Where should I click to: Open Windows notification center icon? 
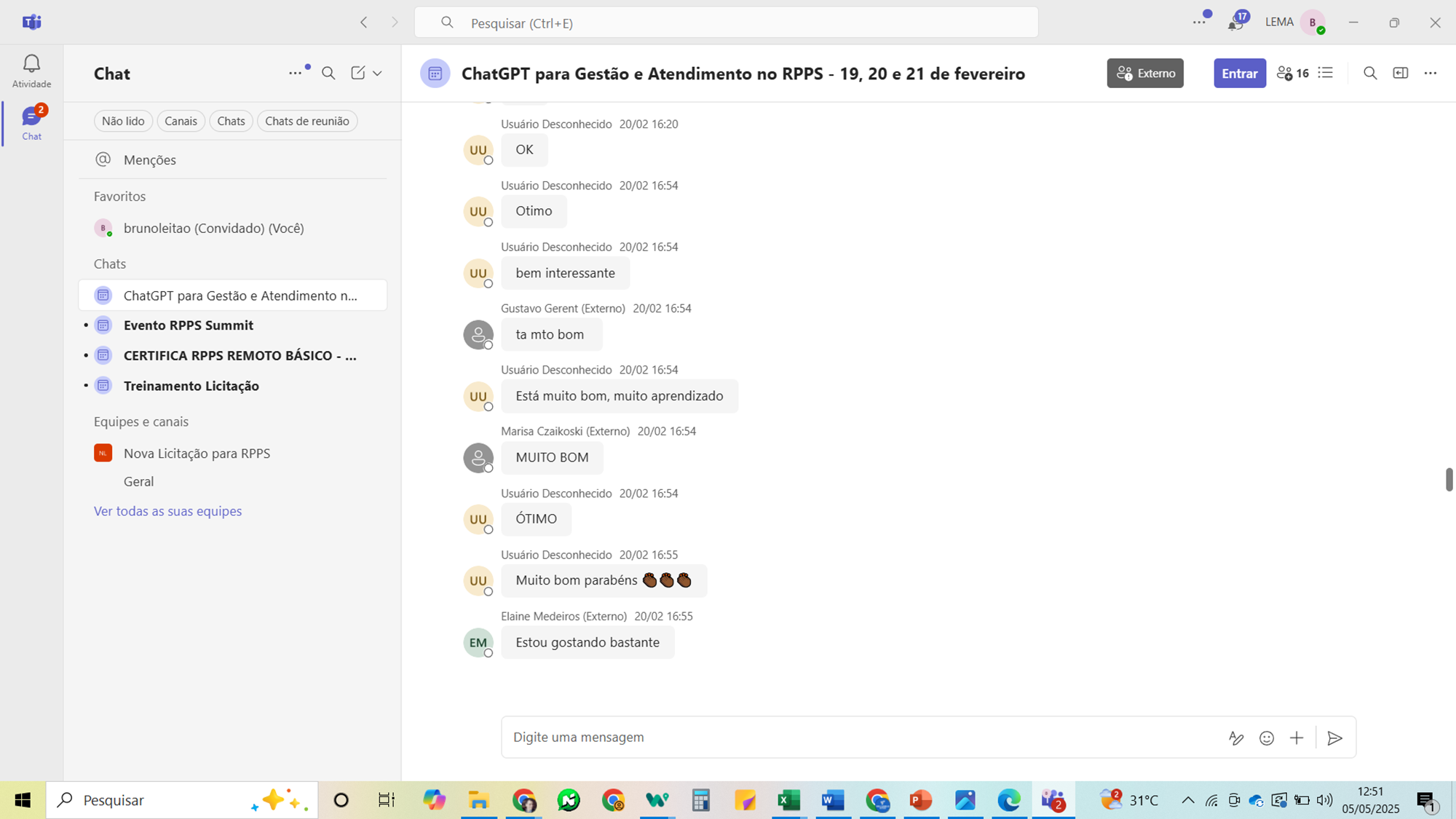[x=1426, y=801]
